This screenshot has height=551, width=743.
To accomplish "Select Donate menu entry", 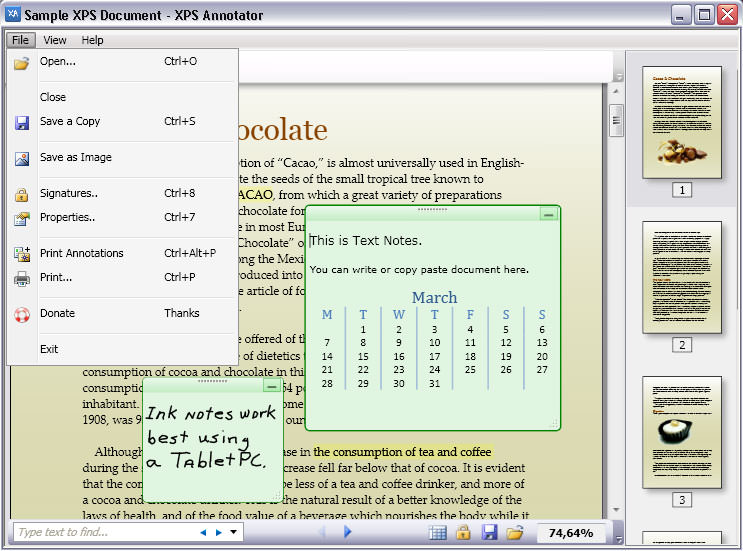I will (122, 314).
